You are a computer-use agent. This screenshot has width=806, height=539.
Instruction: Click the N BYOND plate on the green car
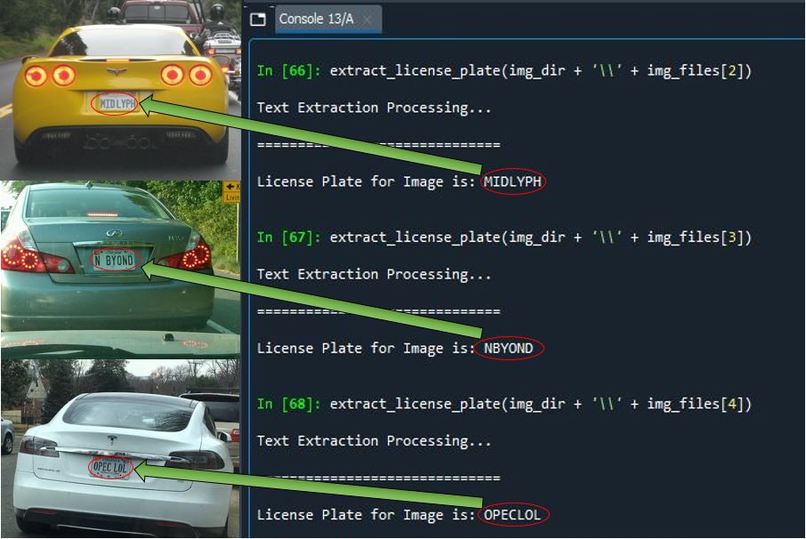[114, 260]
